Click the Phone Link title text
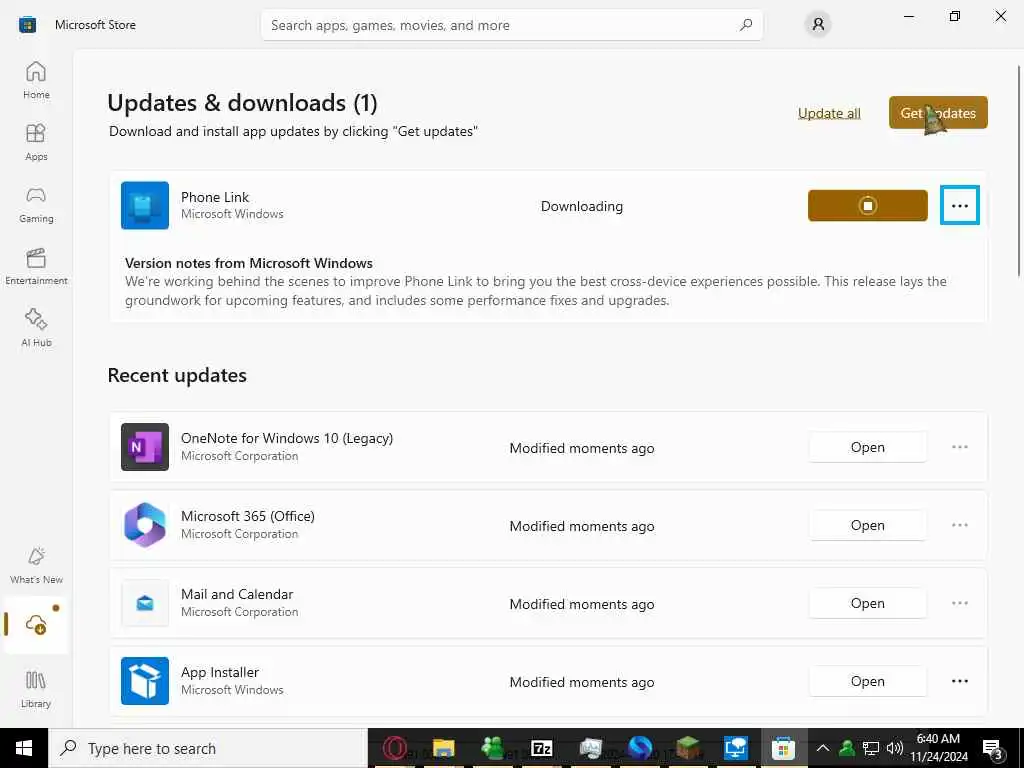The width and height of the screenshot is (1024, 768). pyautogui.click(x=215, y=197)
